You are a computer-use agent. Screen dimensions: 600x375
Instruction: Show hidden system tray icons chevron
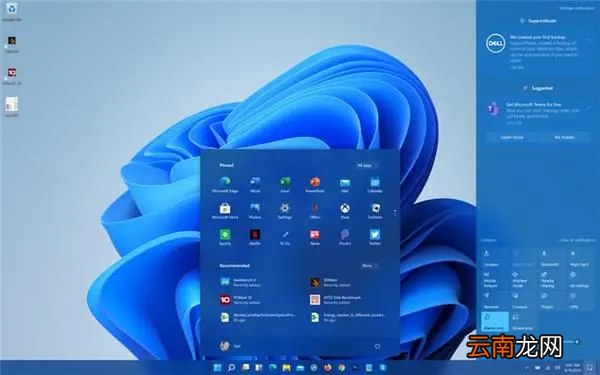tap(527, 368)
